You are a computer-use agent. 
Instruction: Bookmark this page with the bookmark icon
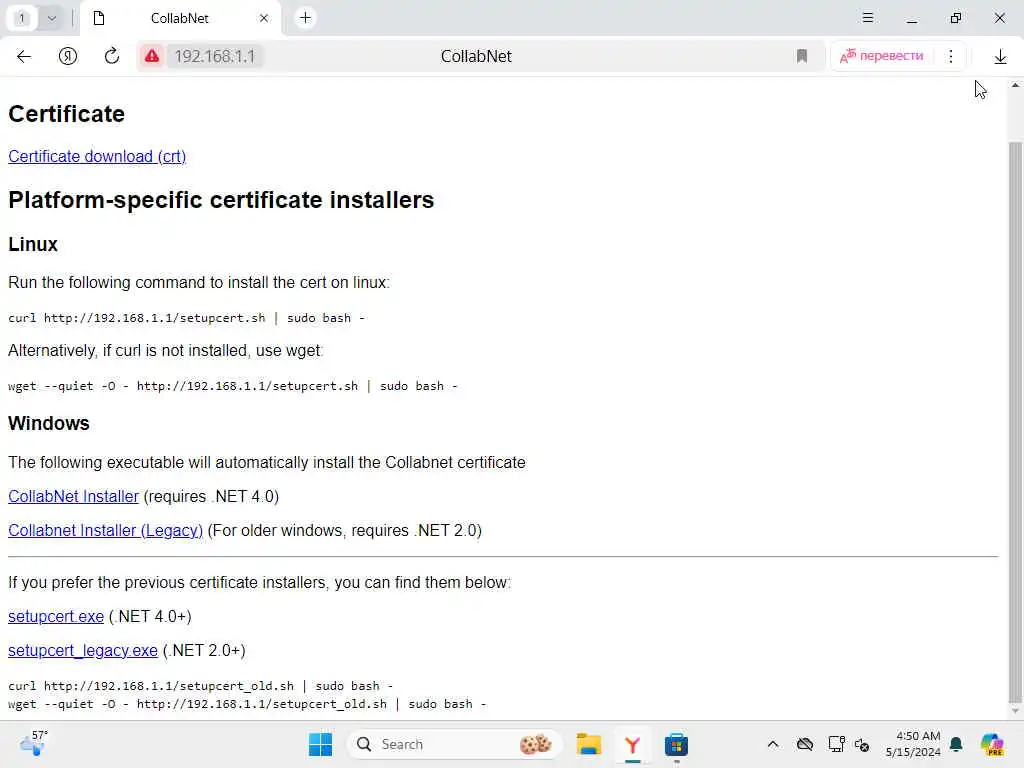pyautogui.click(x=802, y=56)
